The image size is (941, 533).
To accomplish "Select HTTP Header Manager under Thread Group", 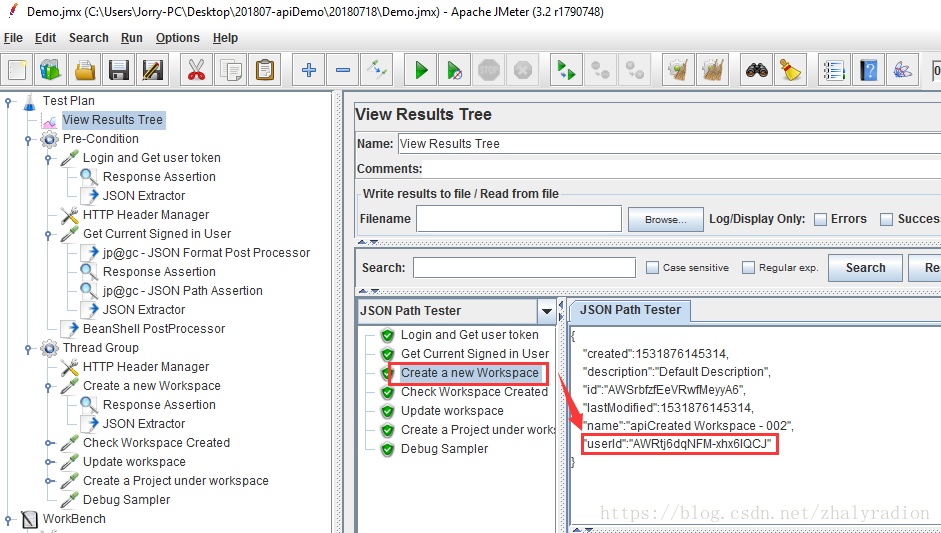I will 146,367.
